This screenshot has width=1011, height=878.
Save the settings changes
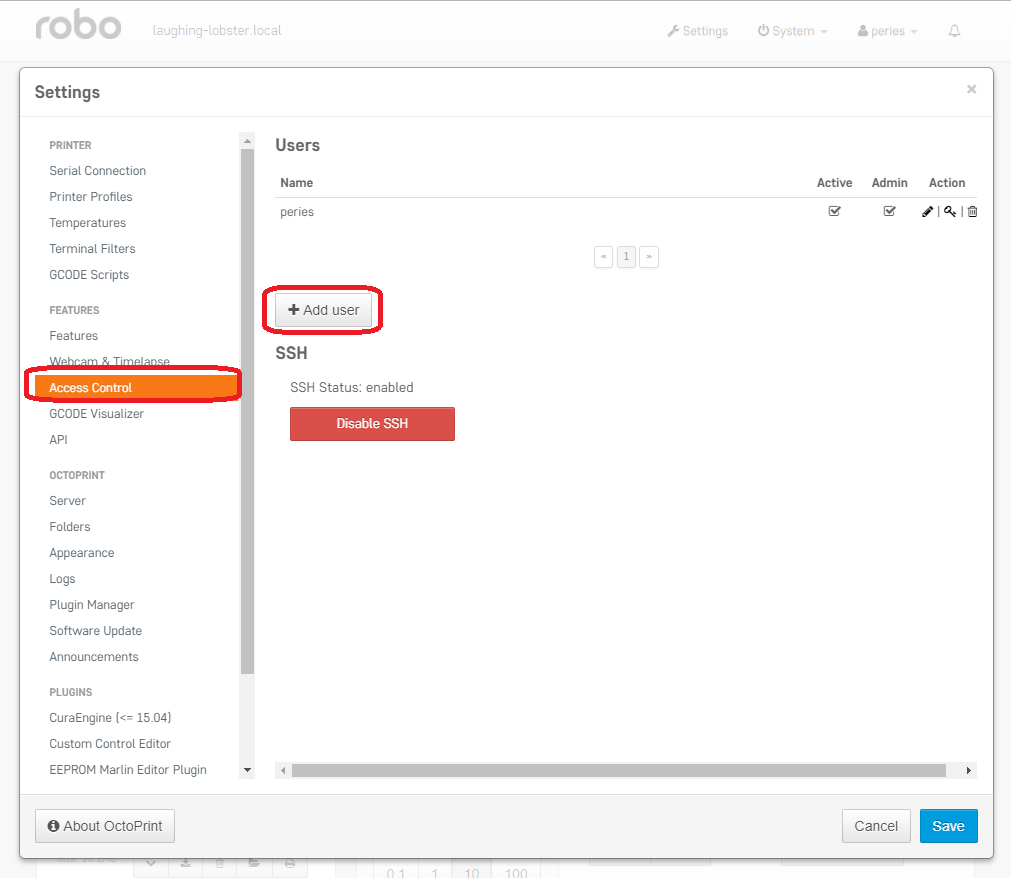pos(948,826)
